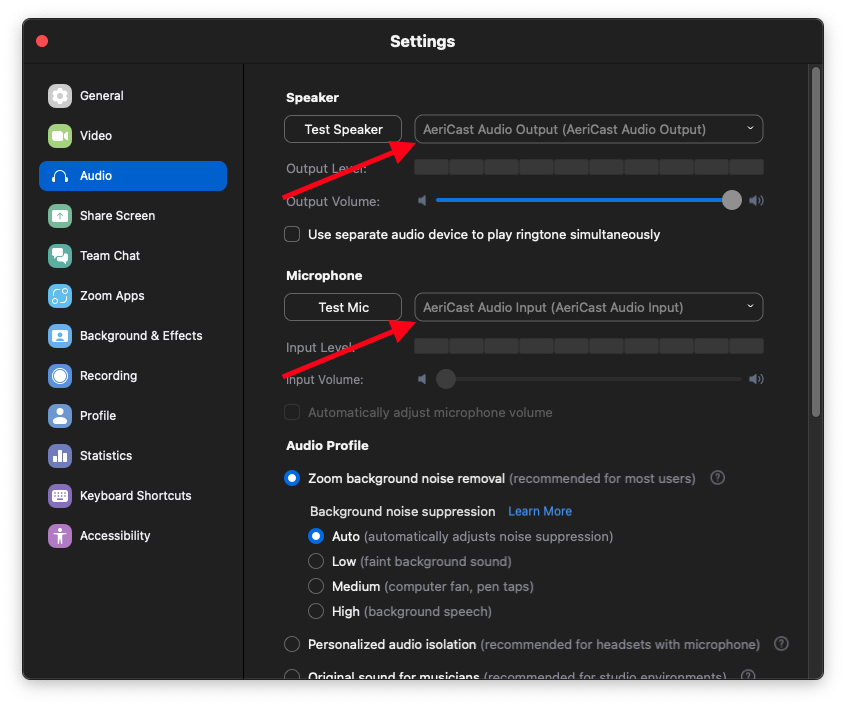Screen dimensions: 846x706
Task: Select Zoom background noise removal option
Action: (x=292, y=478)
